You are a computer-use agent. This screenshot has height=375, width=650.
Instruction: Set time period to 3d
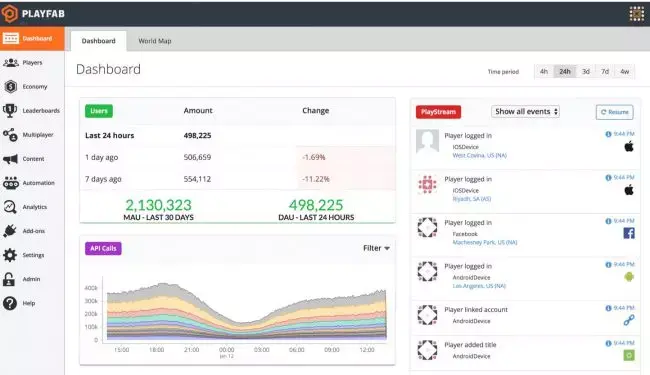[586, 72]
